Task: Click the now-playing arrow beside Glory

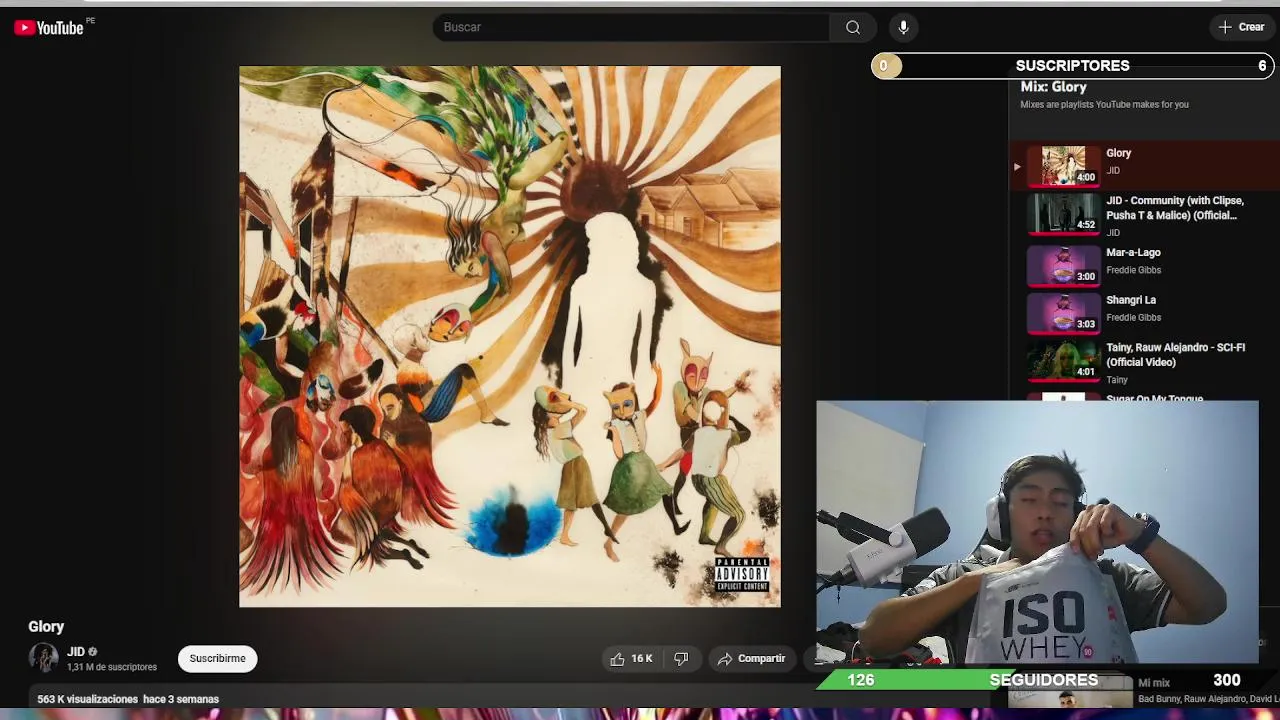Action: click(1017, 167)
